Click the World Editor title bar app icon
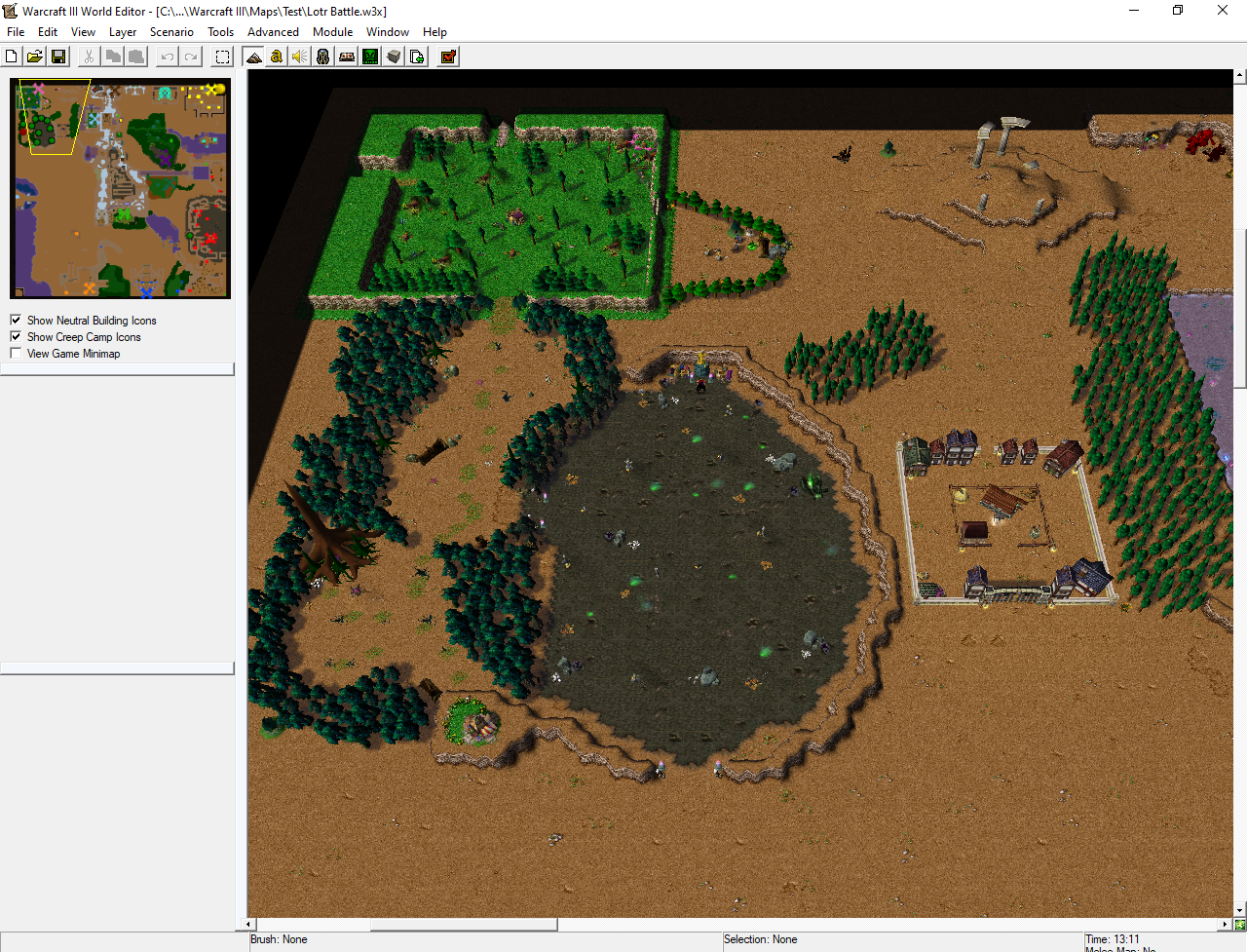 [11, 11]
